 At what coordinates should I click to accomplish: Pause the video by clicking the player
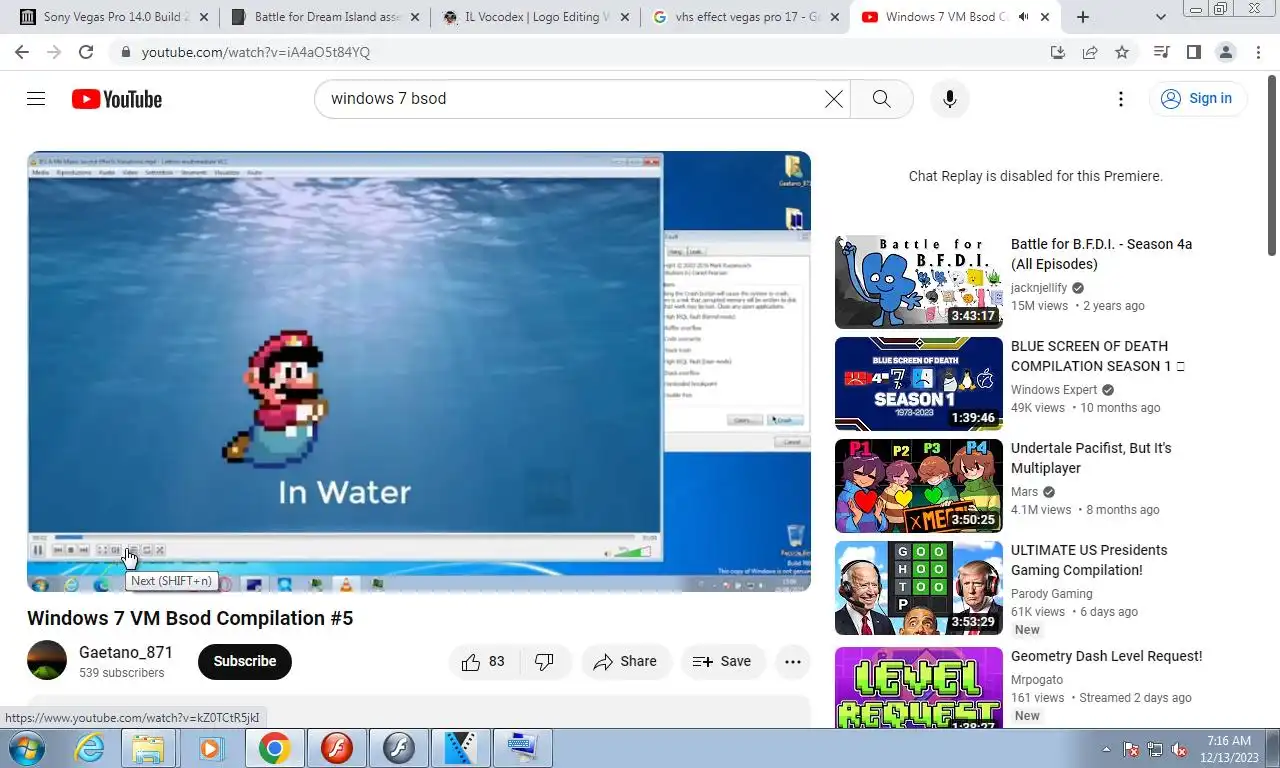(418, 370)
